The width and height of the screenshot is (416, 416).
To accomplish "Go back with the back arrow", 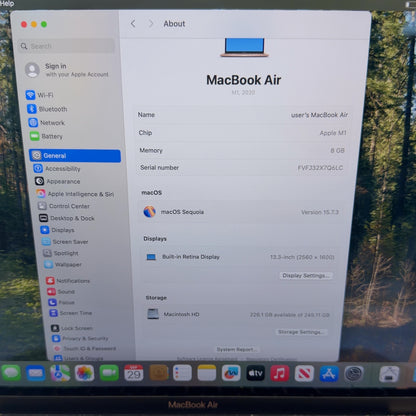I will pyautogui.click(x=133, y=24).
